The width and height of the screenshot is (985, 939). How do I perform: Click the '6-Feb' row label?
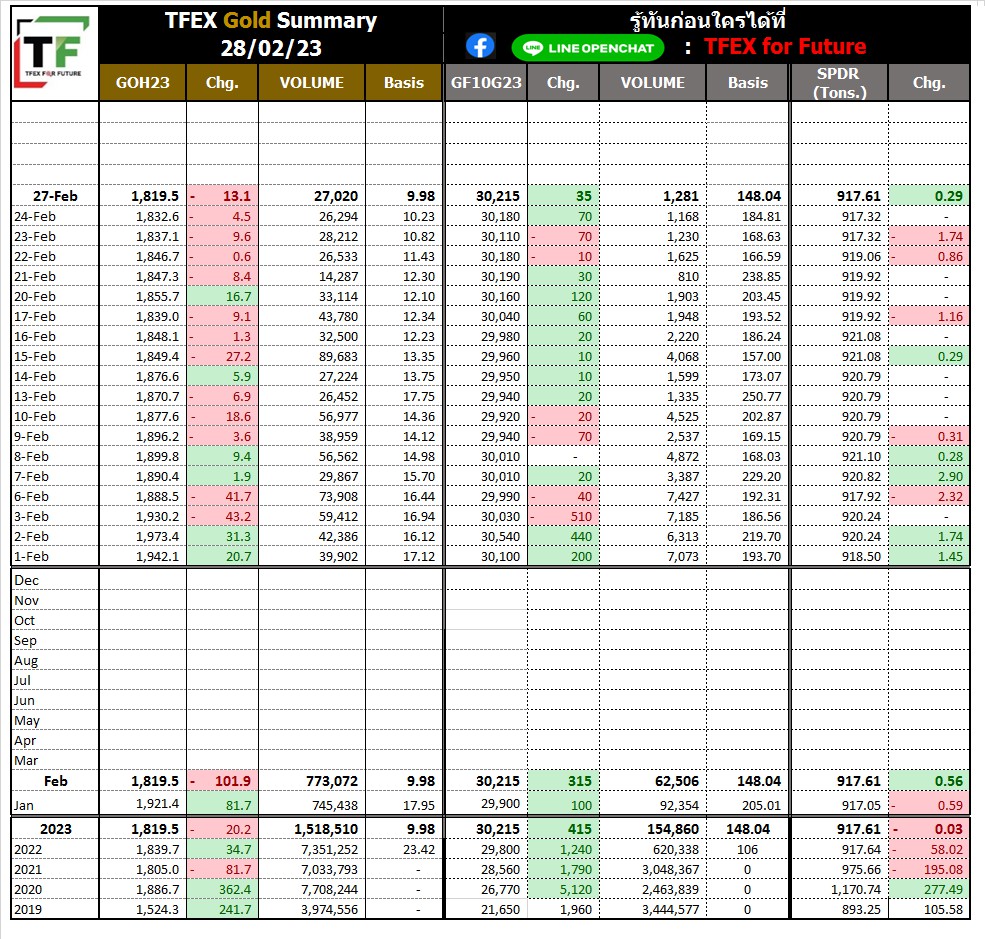31,496
